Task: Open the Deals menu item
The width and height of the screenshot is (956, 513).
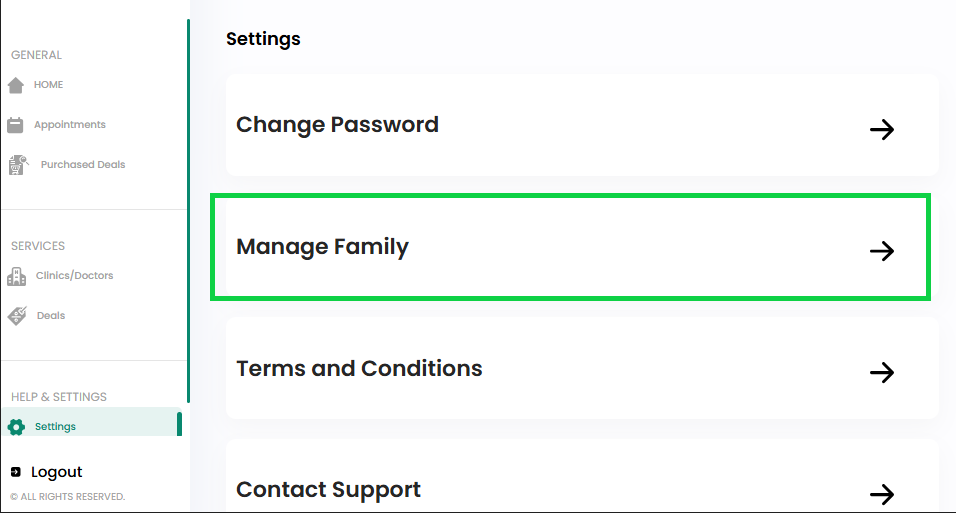Action: (51, 315)
